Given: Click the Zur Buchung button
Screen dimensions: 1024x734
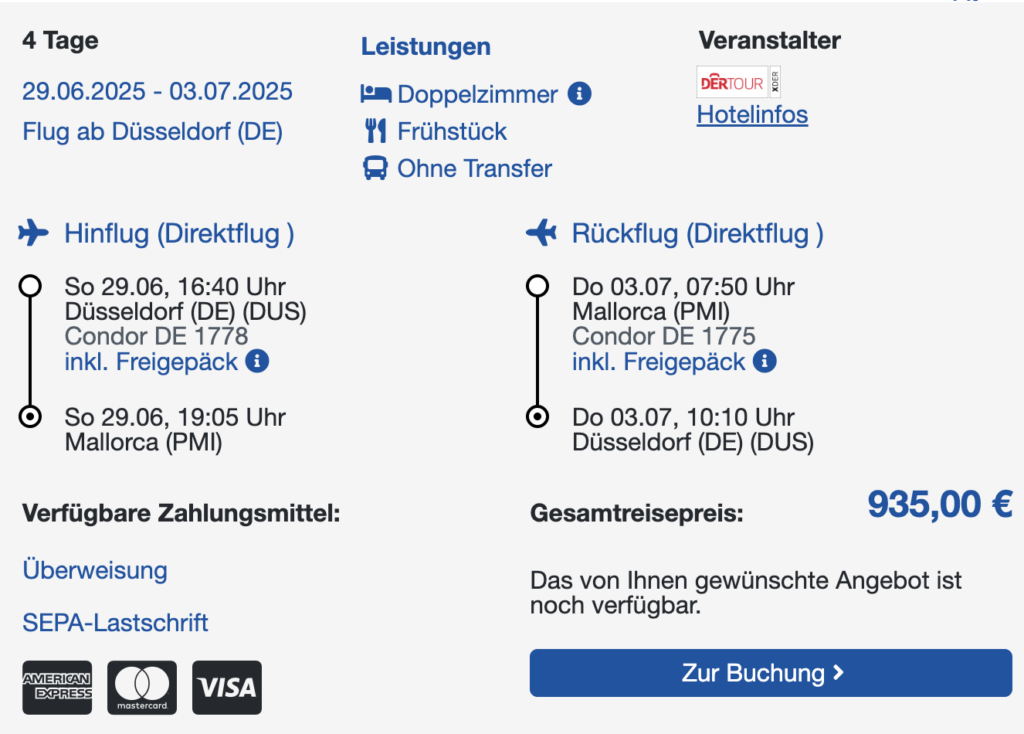Looking at the screenshot, I should (771, 673).
